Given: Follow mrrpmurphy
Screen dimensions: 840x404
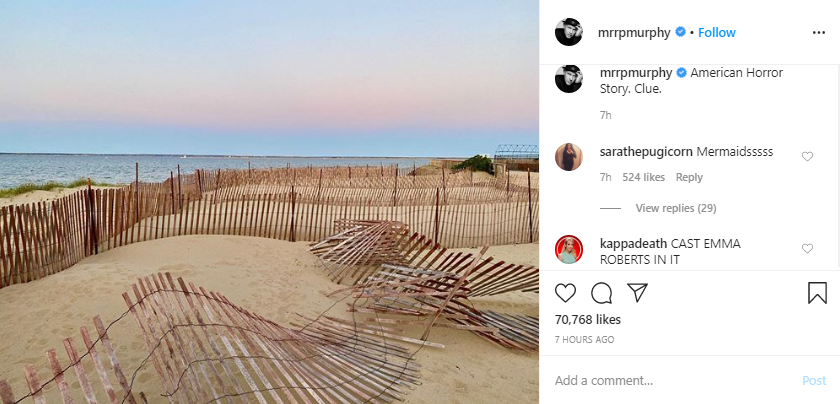Looking at the screenshot, I should click(x=717, y=33).
